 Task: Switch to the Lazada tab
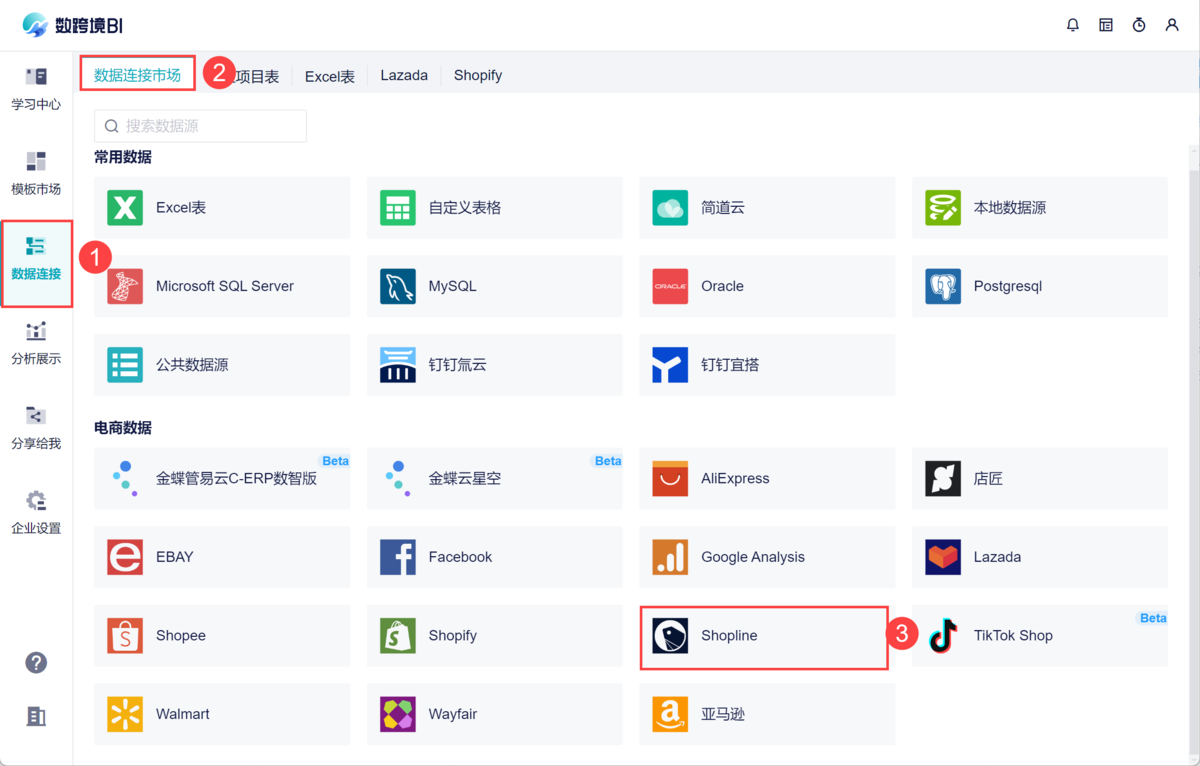coord(404,75)
